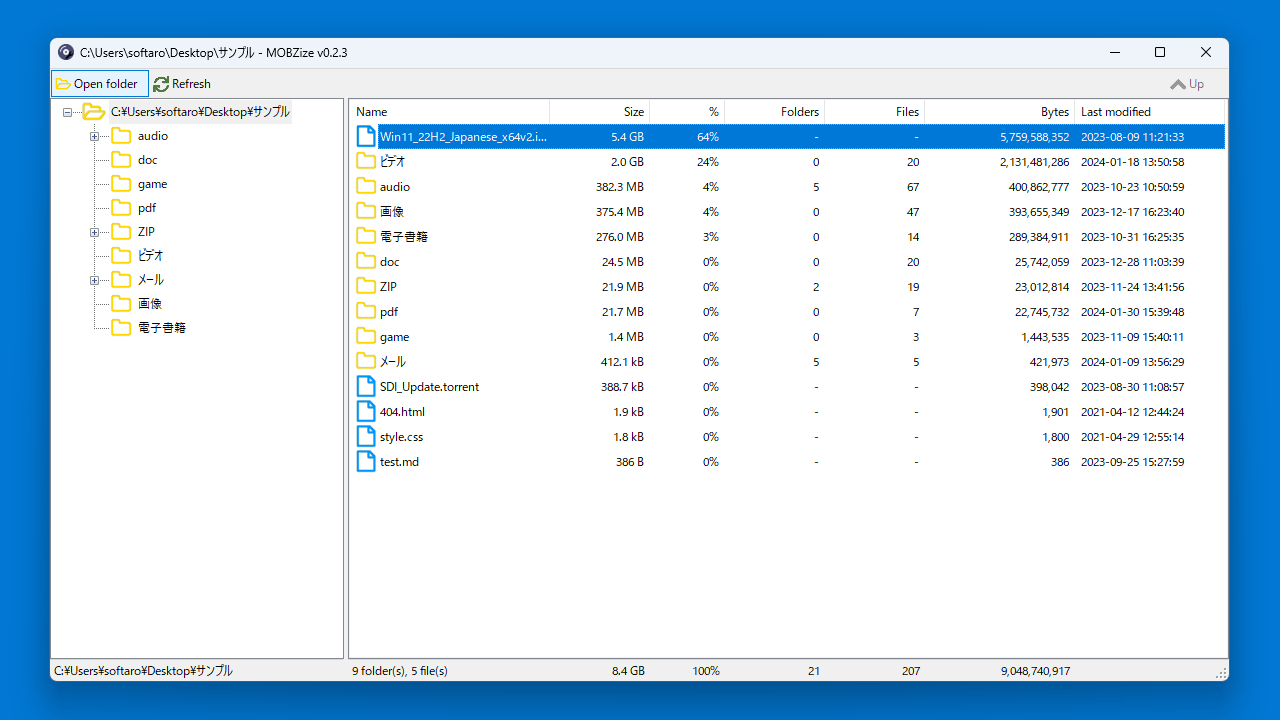Minimize the MOBZize window
1280x720 pixels.
tap(1114, 52)
